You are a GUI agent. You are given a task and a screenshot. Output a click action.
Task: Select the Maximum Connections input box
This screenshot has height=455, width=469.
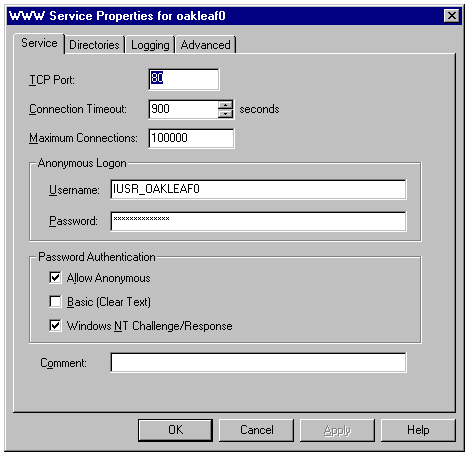click(191, 138)
